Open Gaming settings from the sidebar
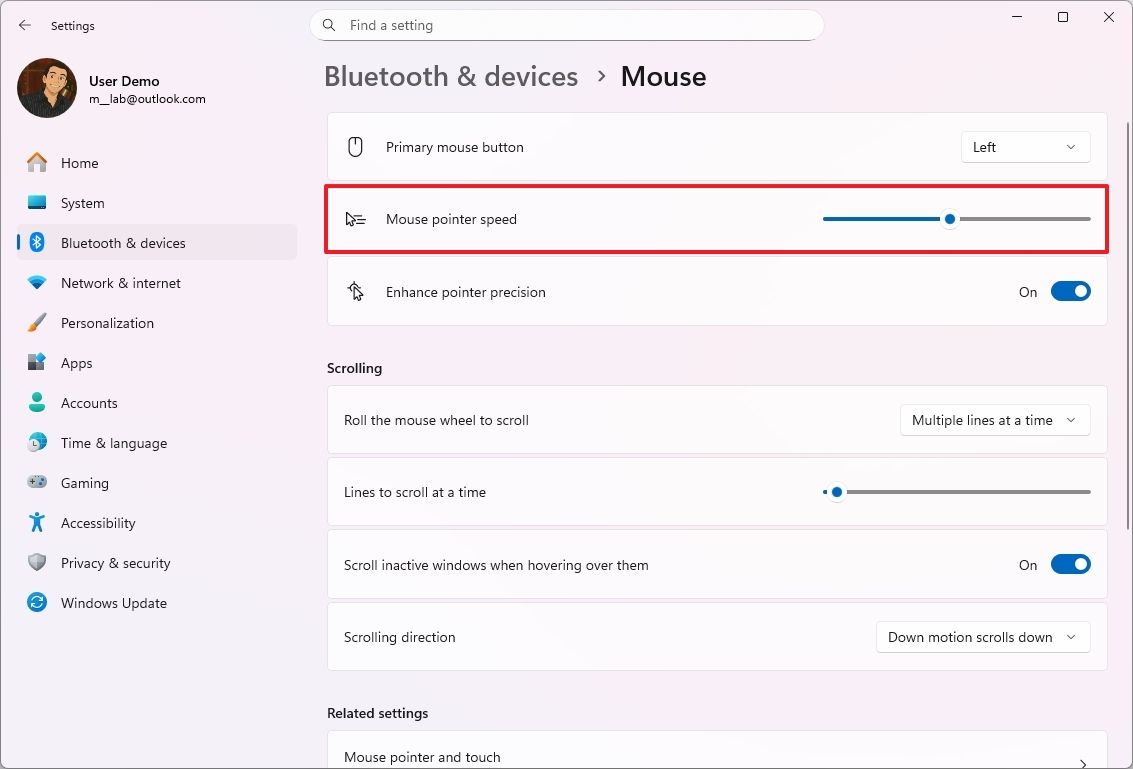The width and height of the screenshot is (1133, 769). point(85,482)
